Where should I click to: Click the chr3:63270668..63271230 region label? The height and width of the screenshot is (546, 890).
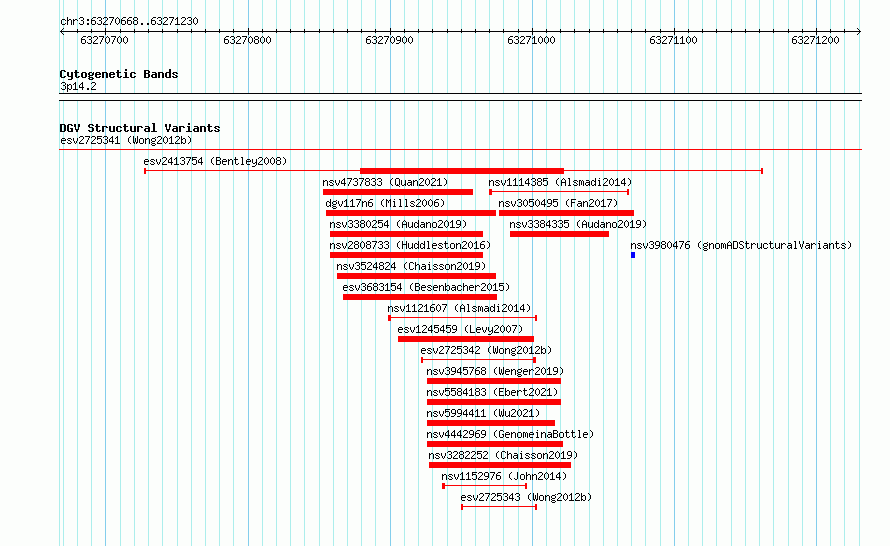tap(129, 22)
